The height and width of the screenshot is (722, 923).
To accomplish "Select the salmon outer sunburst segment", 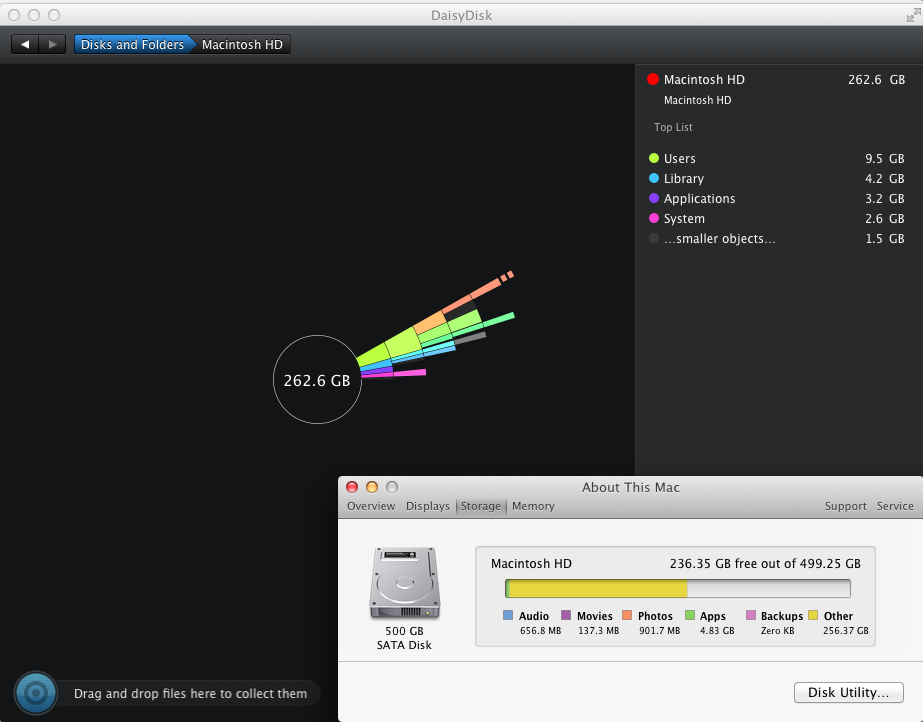I will [486, 288].
